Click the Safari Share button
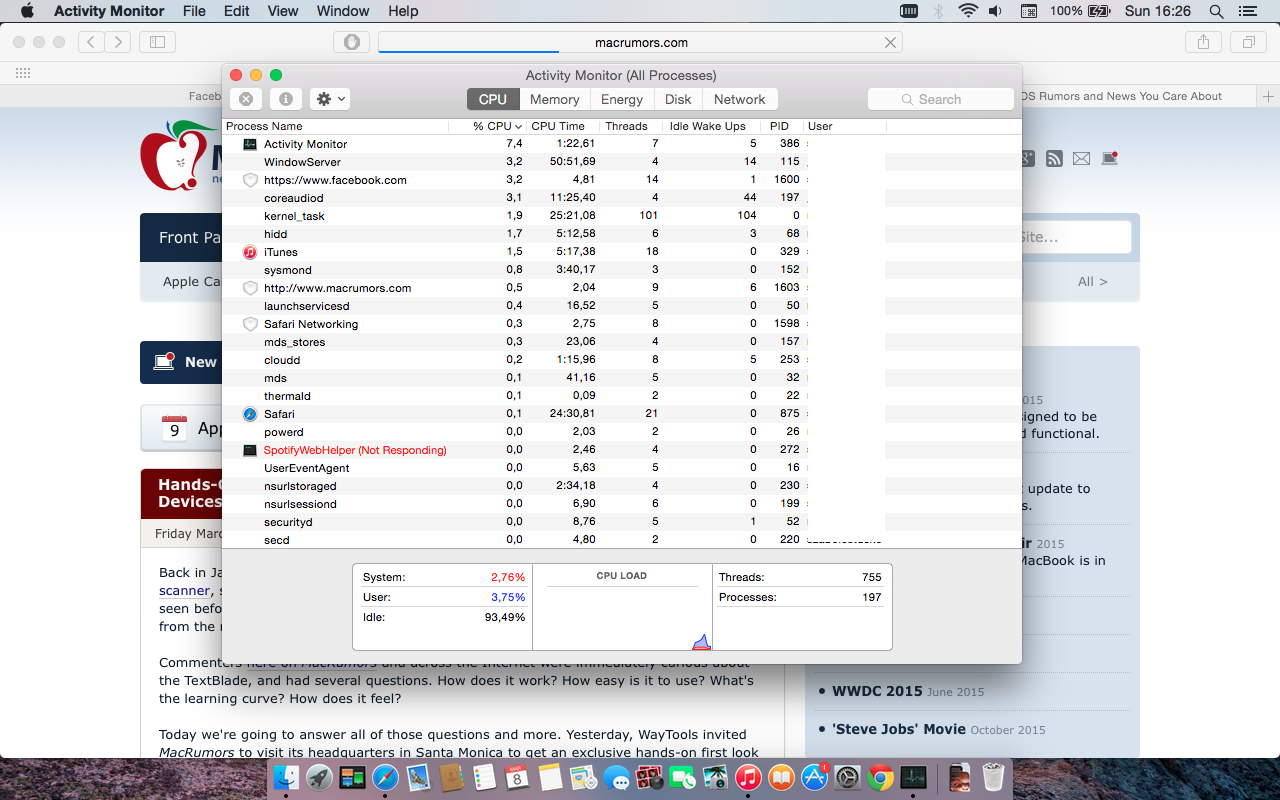This screenshot has height=800, width=1280. coord(1203,42)
